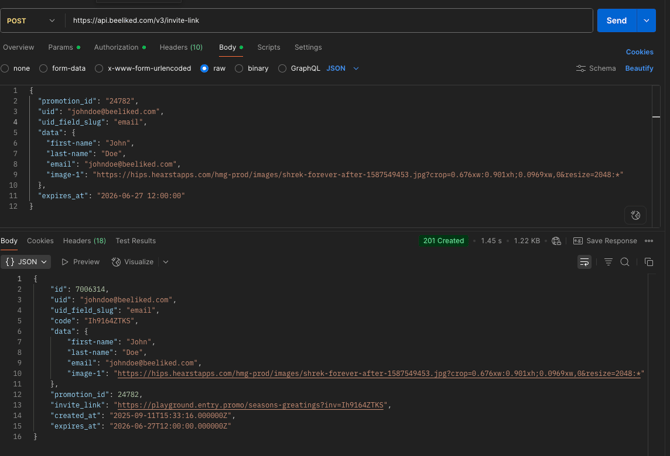
Task: Switch to the Params tab
Action: (64, 47)
